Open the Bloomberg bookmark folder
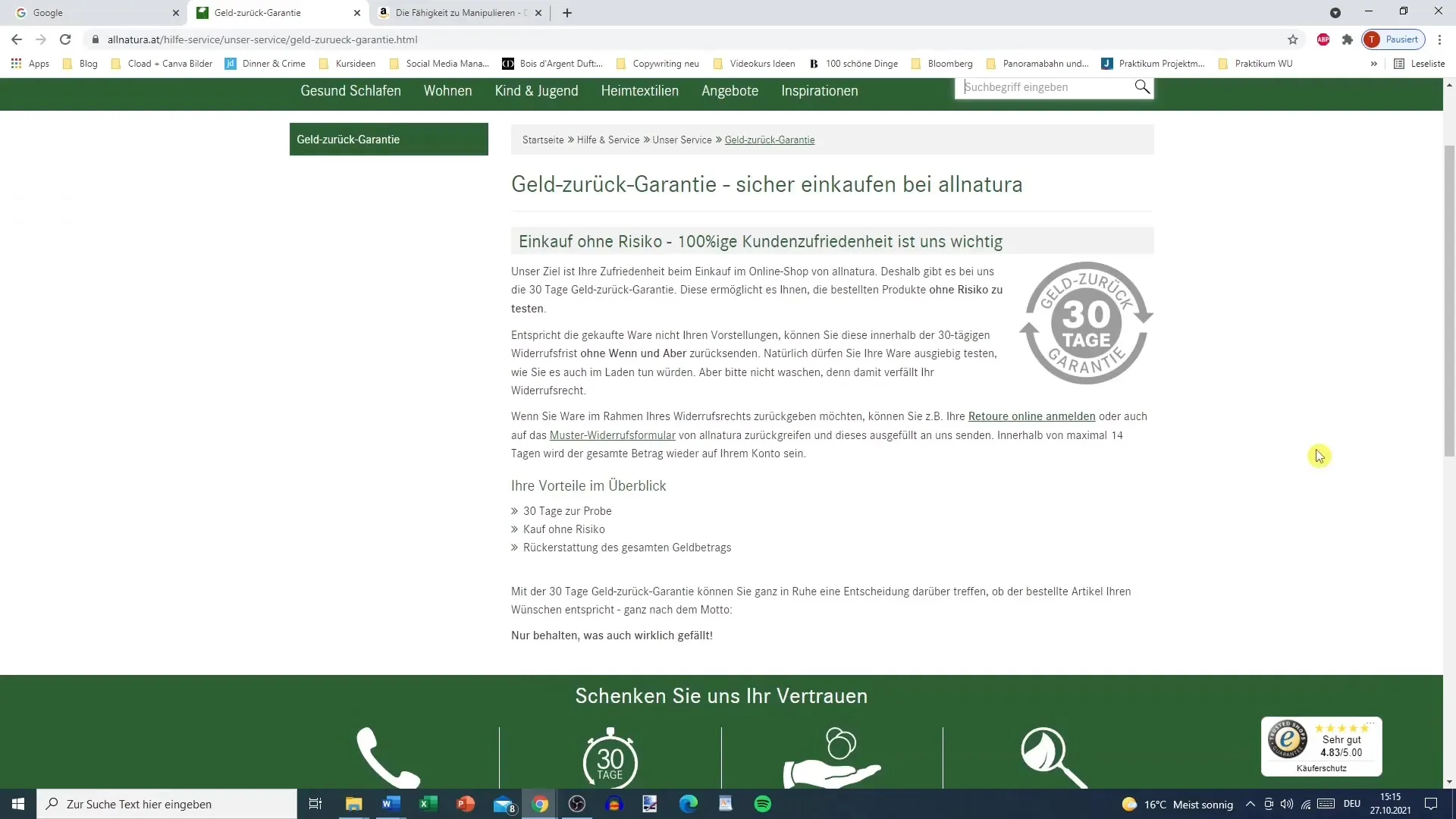This screenshot has height=819, width=1456. coord(942,64)
